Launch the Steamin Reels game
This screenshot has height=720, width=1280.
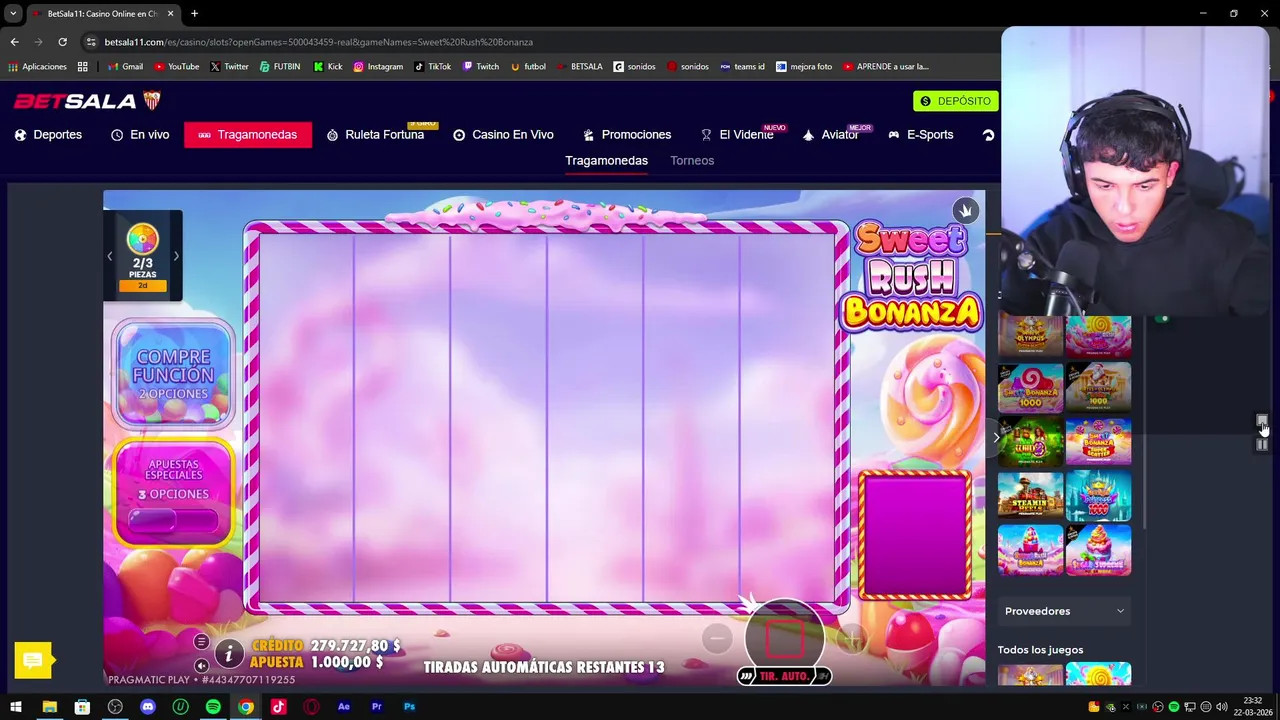coord(1030,496)
